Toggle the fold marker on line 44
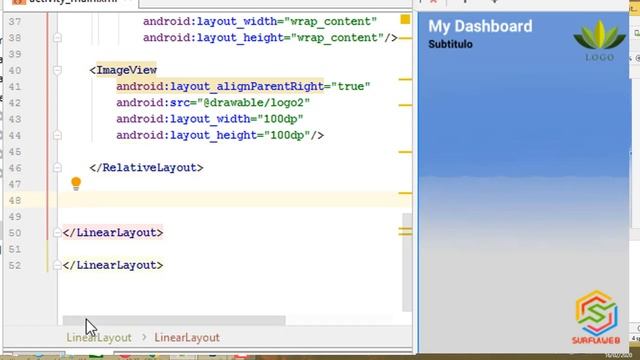This screenshot has height=360, width=640. [x=57, y=135]
